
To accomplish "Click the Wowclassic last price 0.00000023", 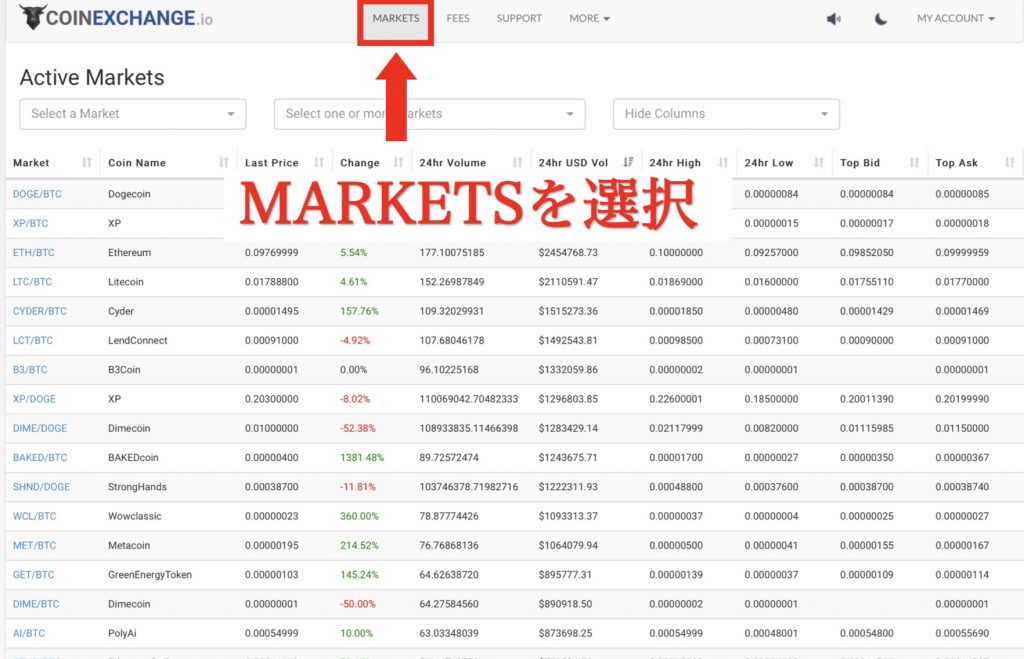I will pyautogui.click(x=272, y=517).
